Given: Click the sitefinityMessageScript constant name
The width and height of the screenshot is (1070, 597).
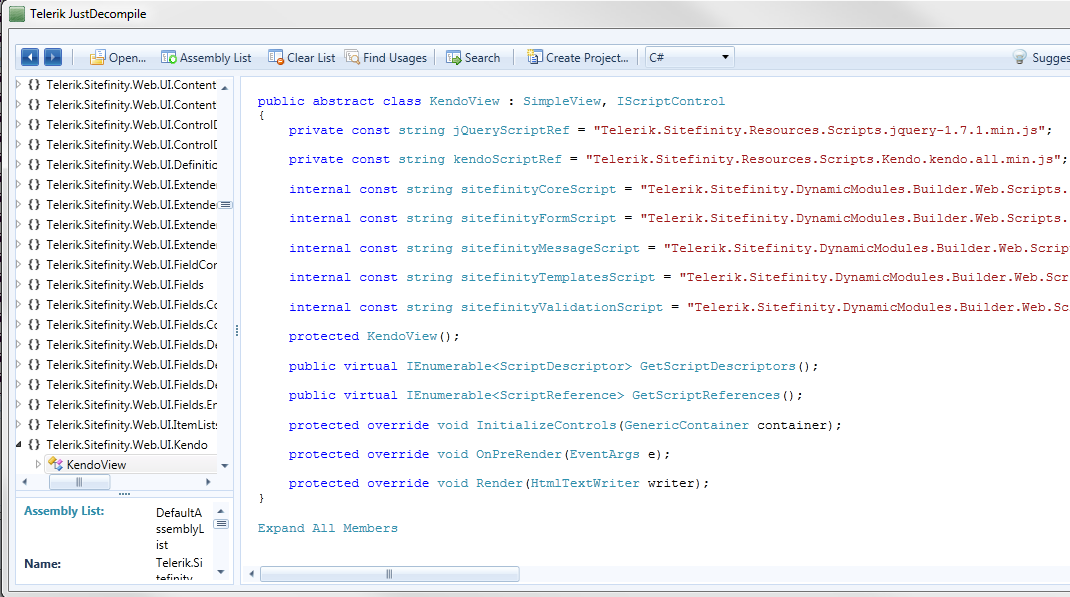Looking at the screenshot, I should coord(549,248).
